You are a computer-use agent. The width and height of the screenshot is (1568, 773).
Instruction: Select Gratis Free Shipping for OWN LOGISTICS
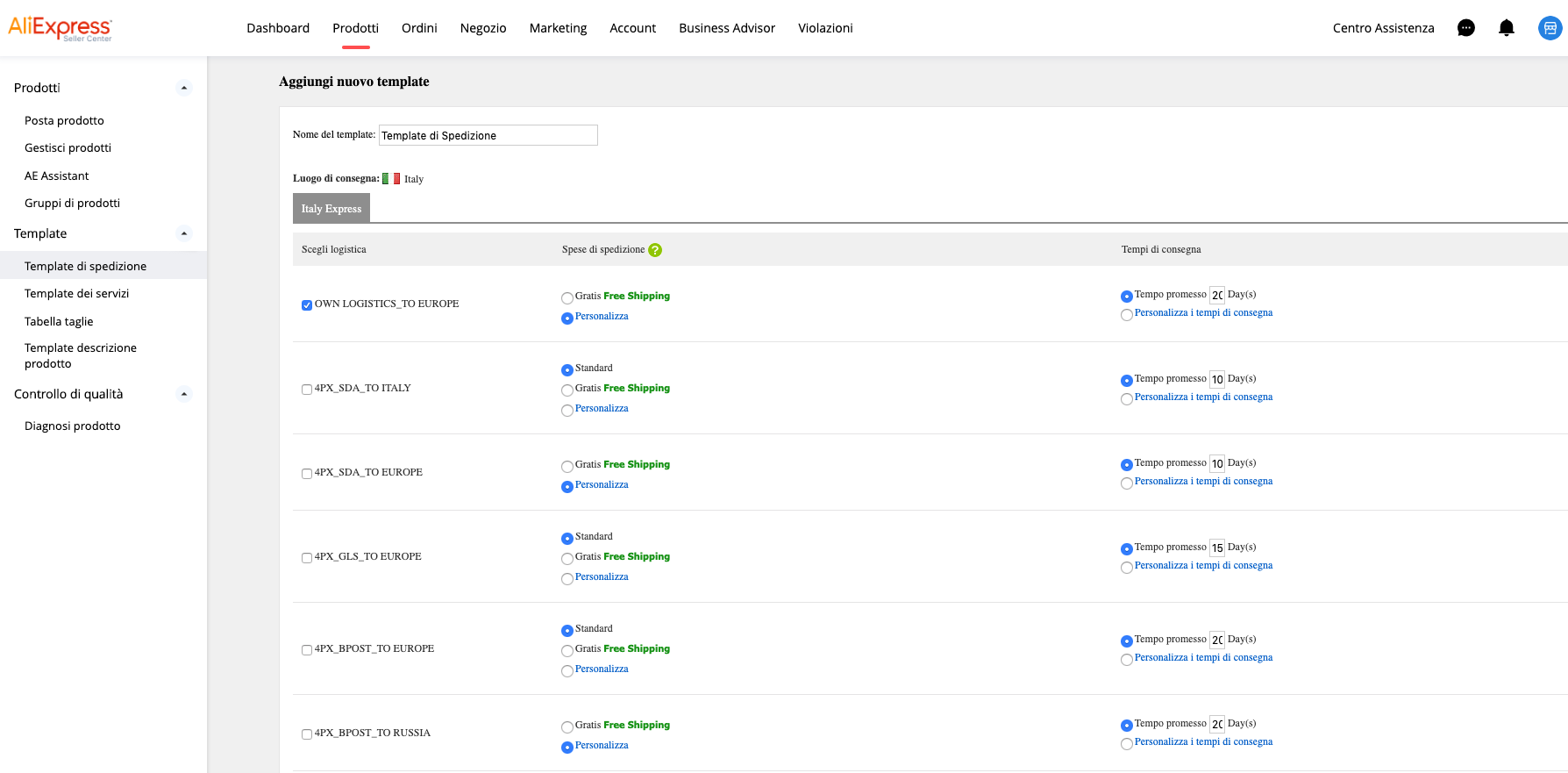pyautogui.click(x=567, y=298)
